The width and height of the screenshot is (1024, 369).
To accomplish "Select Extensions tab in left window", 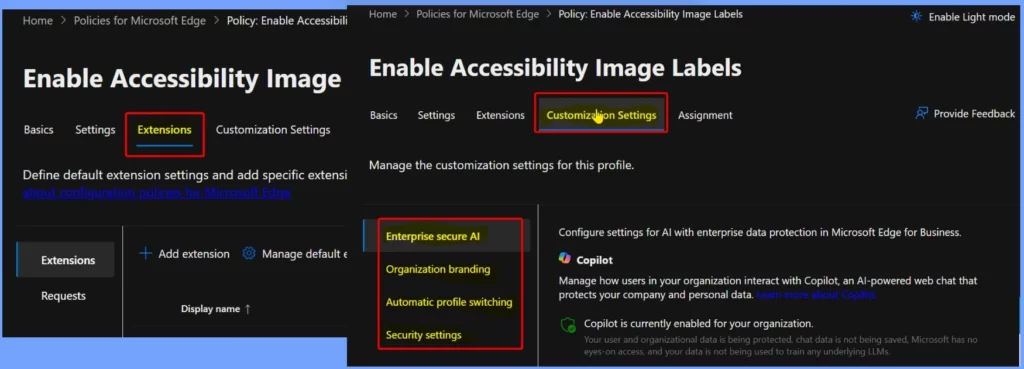I will (165, 130).
